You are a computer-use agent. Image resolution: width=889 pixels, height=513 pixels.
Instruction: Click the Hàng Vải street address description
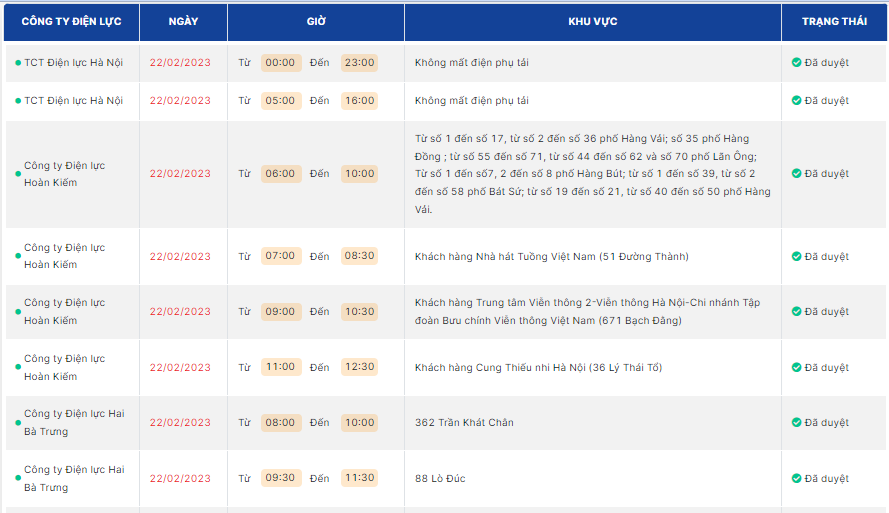click(592, 174)
